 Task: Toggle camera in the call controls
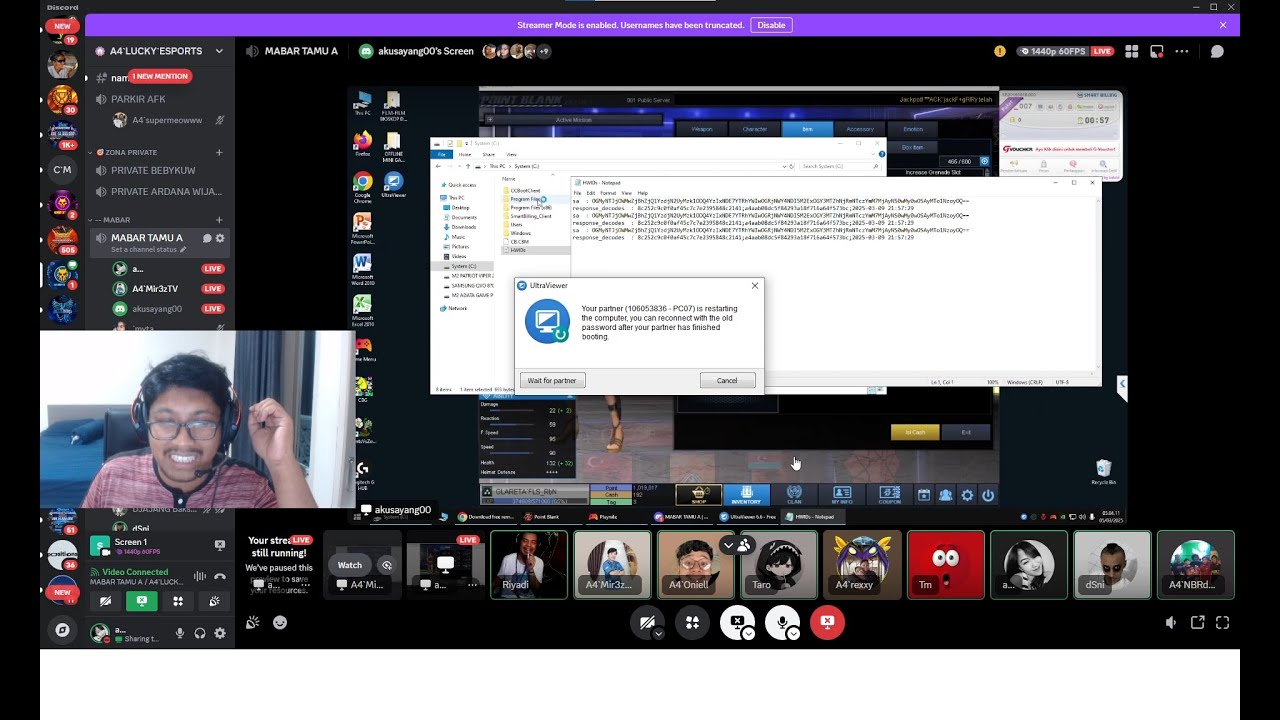tap(648, 623)
